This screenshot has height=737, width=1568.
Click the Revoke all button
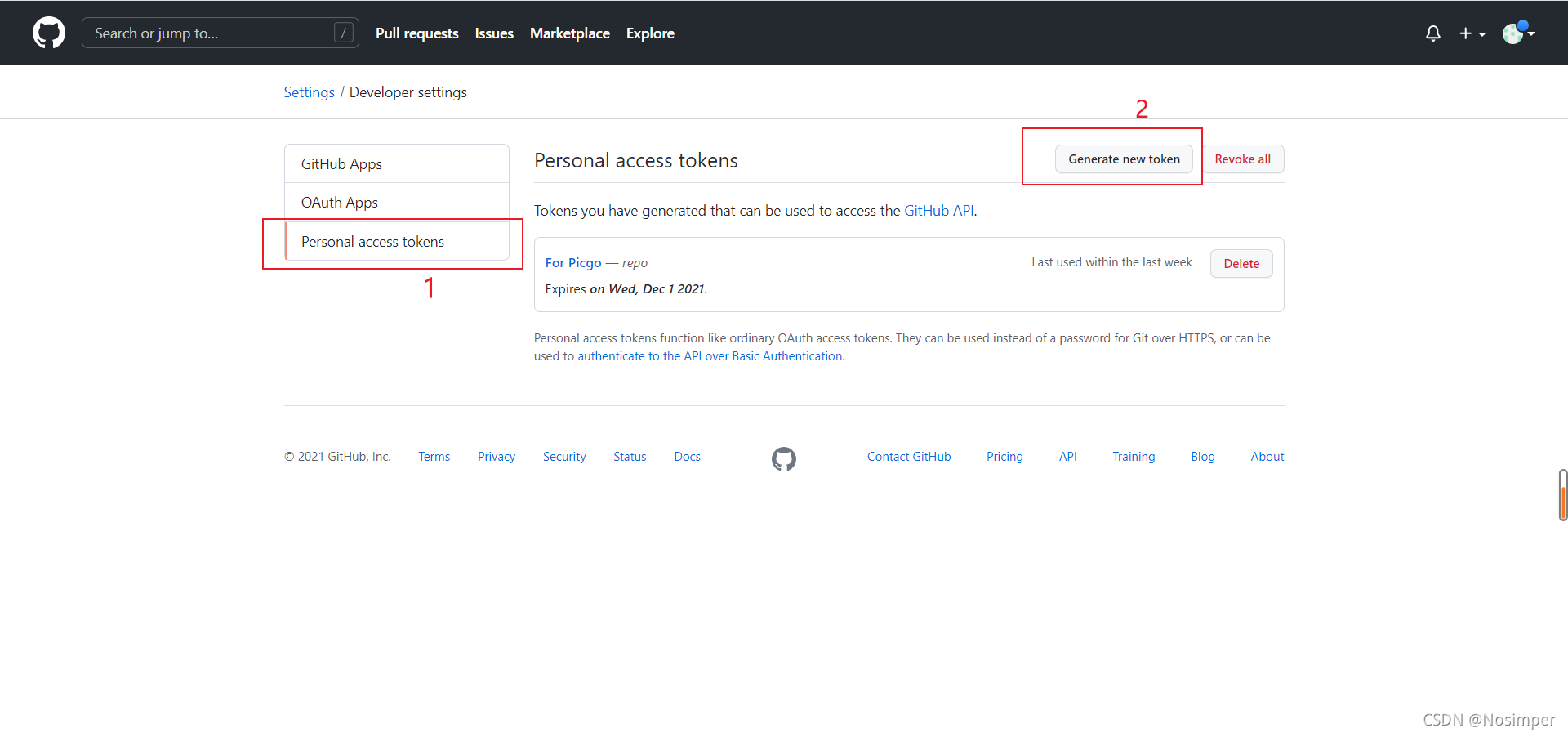tap(1242, 159)
